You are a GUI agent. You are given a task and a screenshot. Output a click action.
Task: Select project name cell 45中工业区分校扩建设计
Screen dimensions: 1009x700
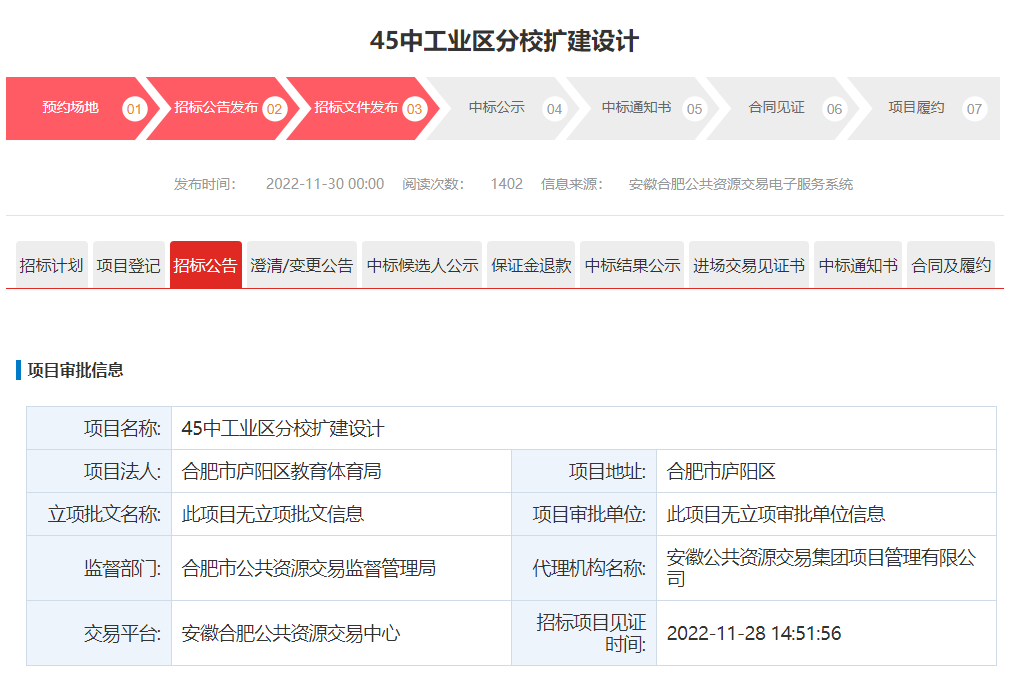click(x=584, y=428)
